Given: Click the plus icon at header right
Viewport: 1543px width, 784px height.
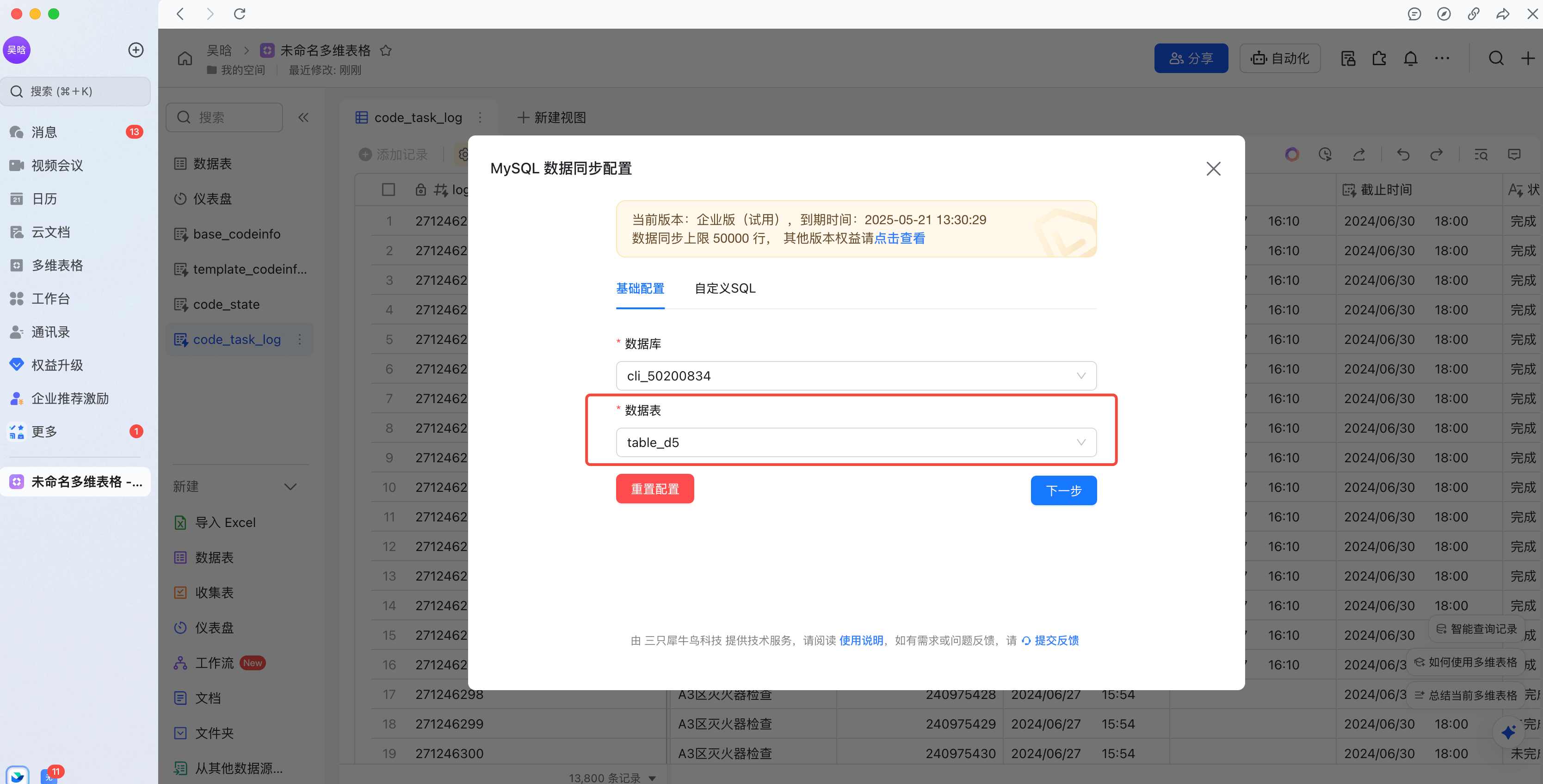Looking at the screenshot, I should click(x=1527, y=58).
